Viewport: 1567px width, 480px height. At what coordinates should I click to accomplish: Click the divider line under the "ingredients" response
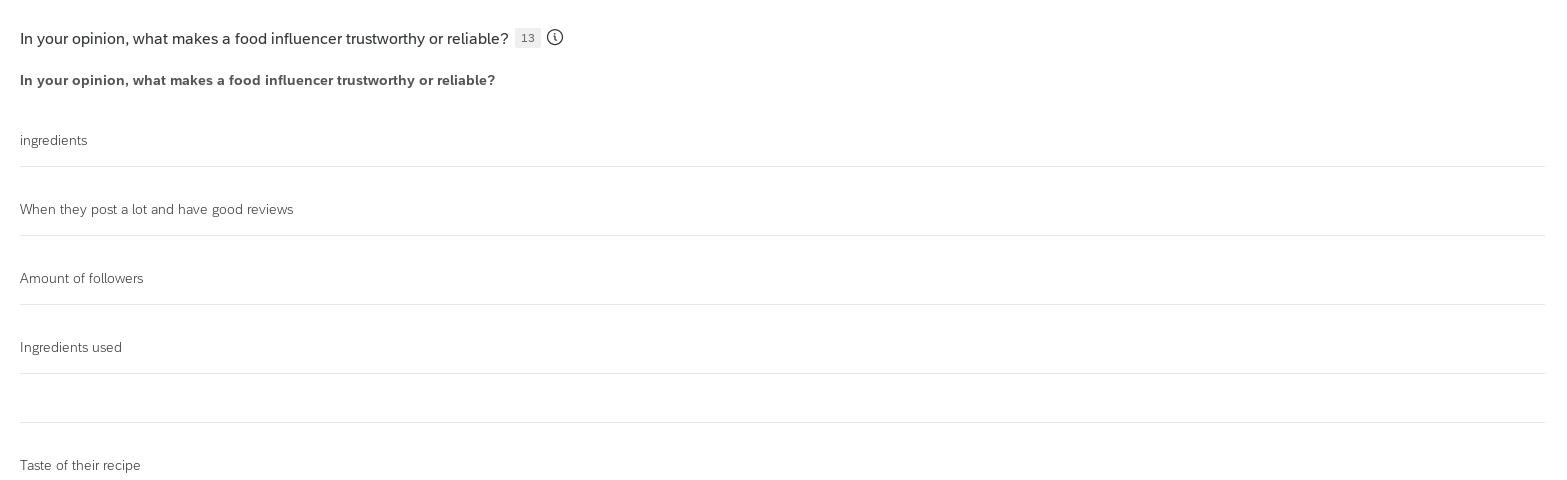tap(782, 166)
